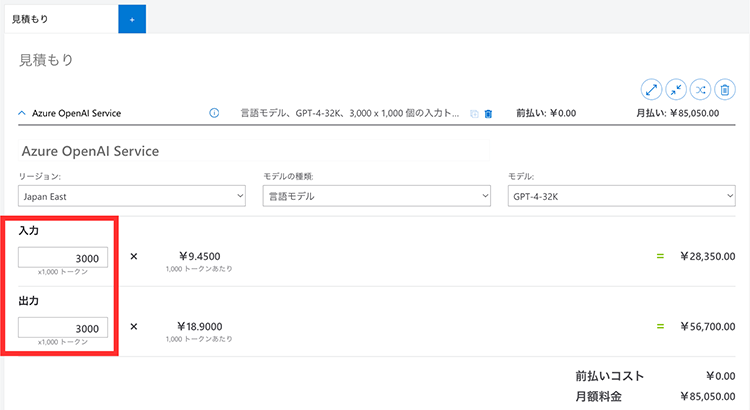
Task: Open the リージョン dropdown showing Japan East
Action: point(132,196)
